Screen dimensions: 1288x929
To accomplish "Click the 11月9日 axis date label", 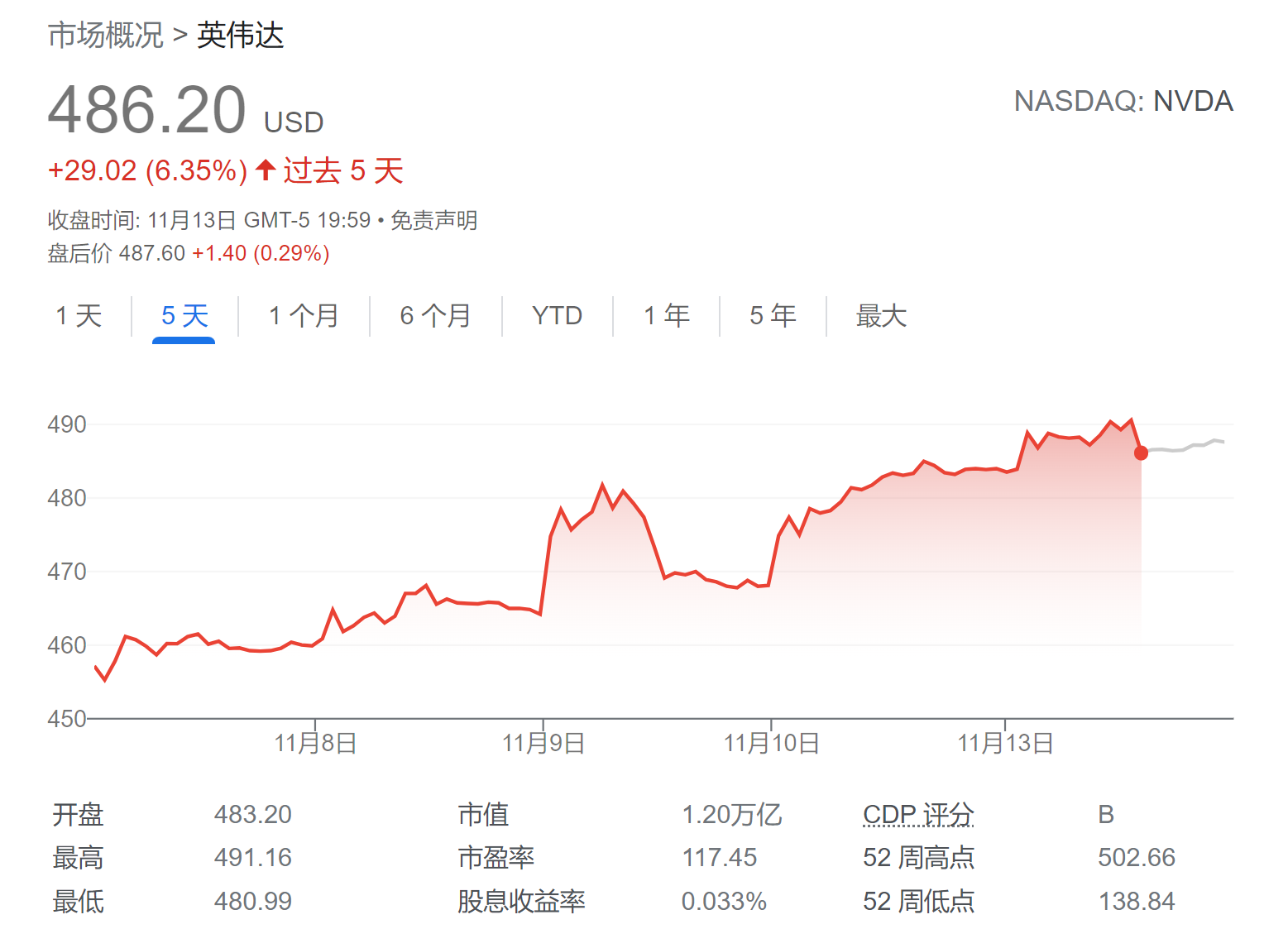I will point(543,743).
